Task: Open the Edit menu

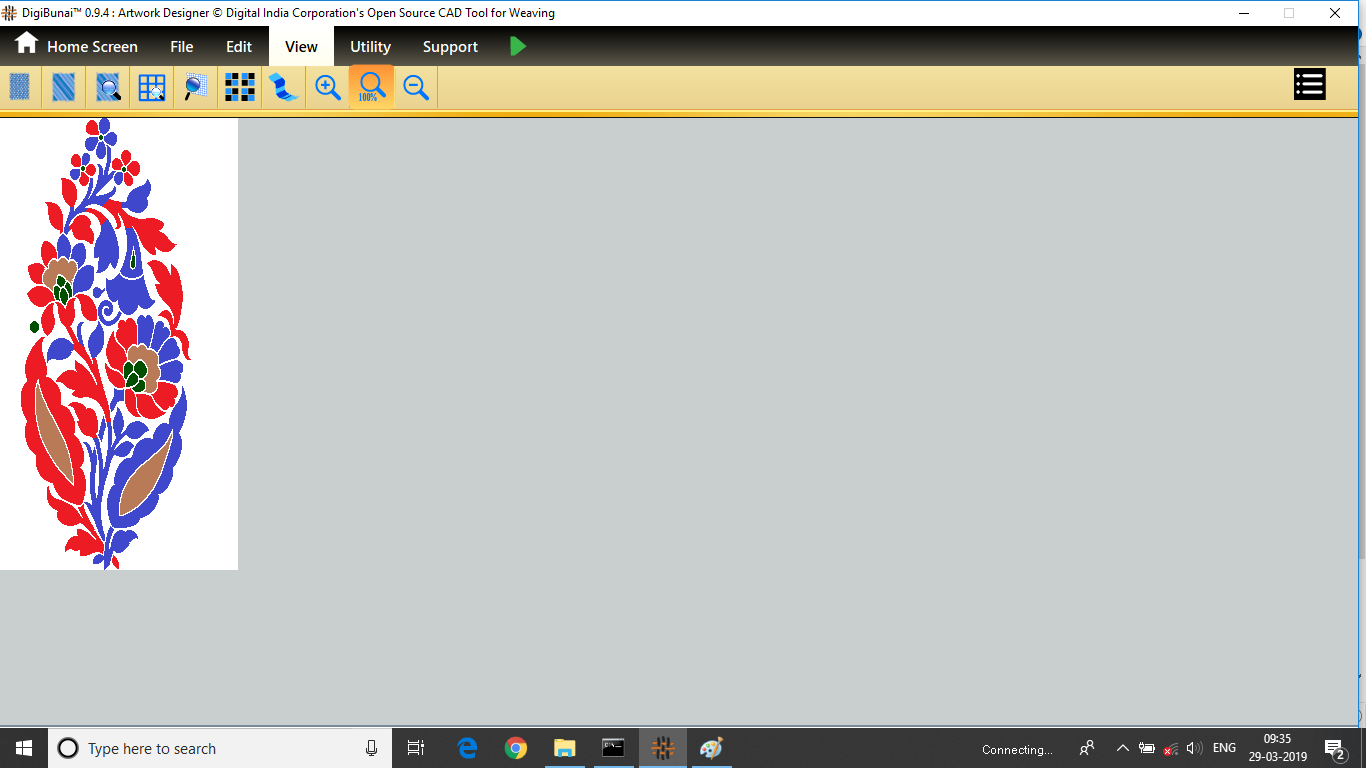Action: 239,46
